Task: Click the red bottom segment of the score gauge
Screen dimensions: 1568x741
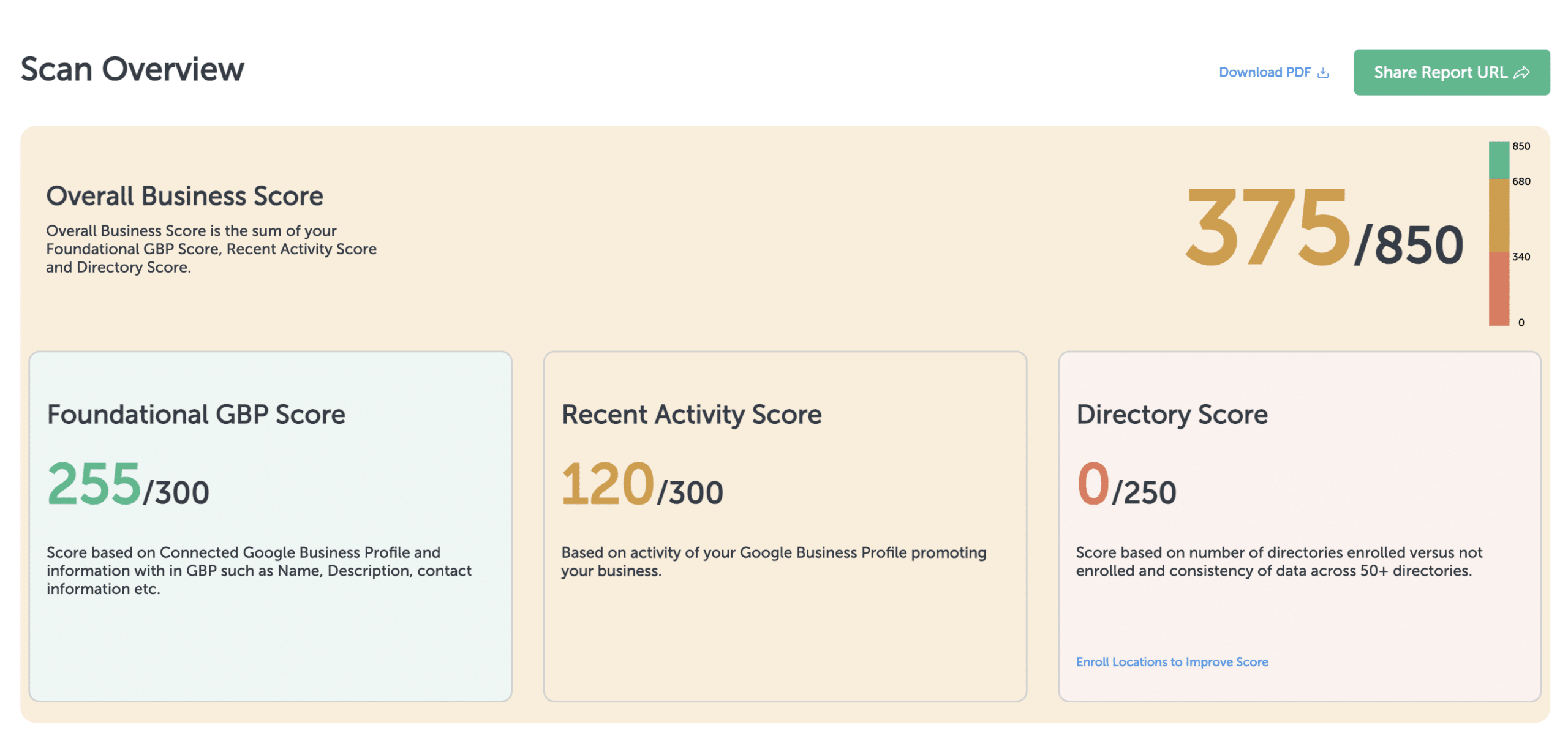Action: [x=1498, y=288]
